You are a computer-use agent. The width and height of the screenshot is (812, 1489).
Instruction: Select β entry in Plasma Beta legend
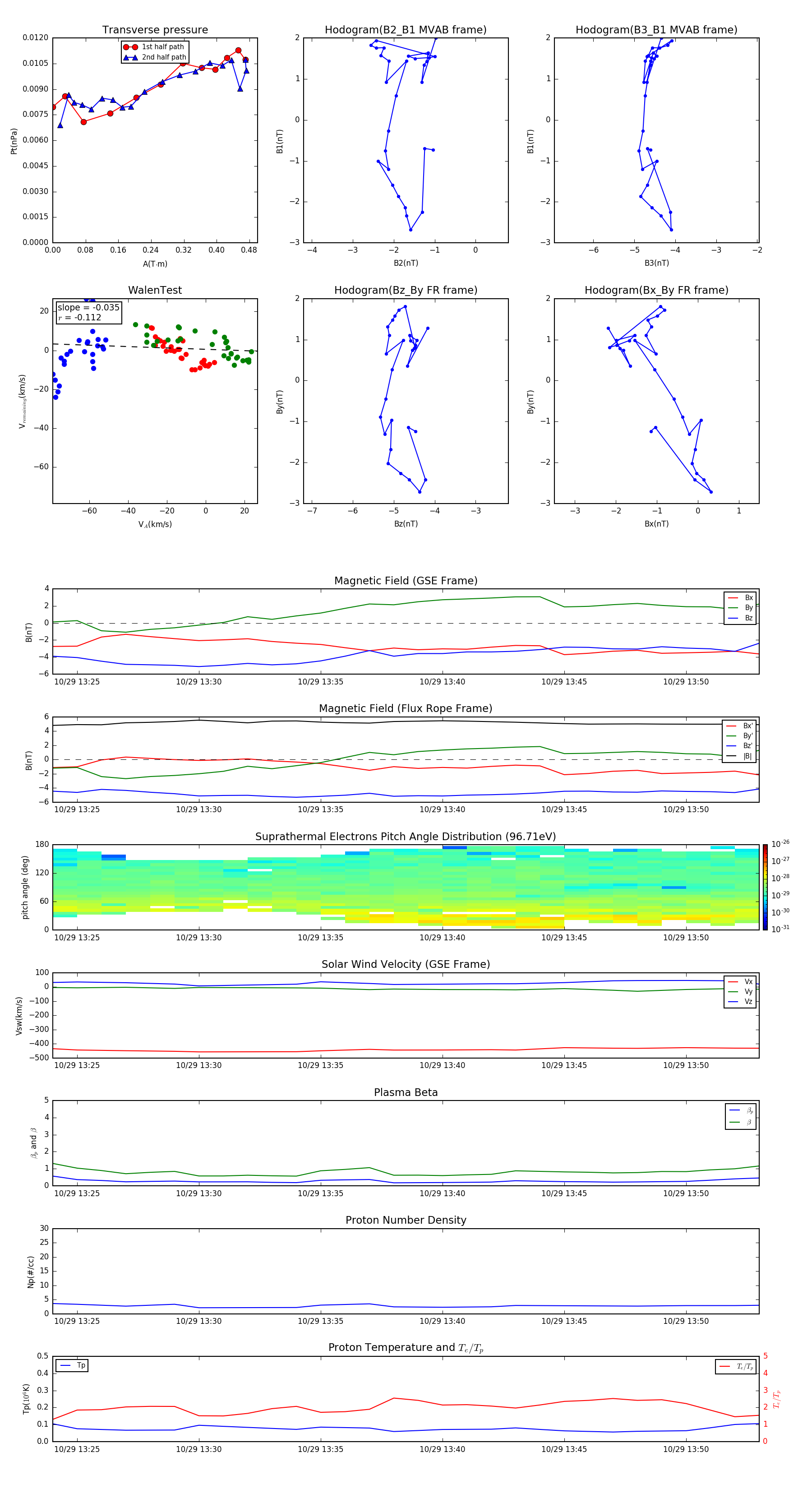click(741, 1123)
